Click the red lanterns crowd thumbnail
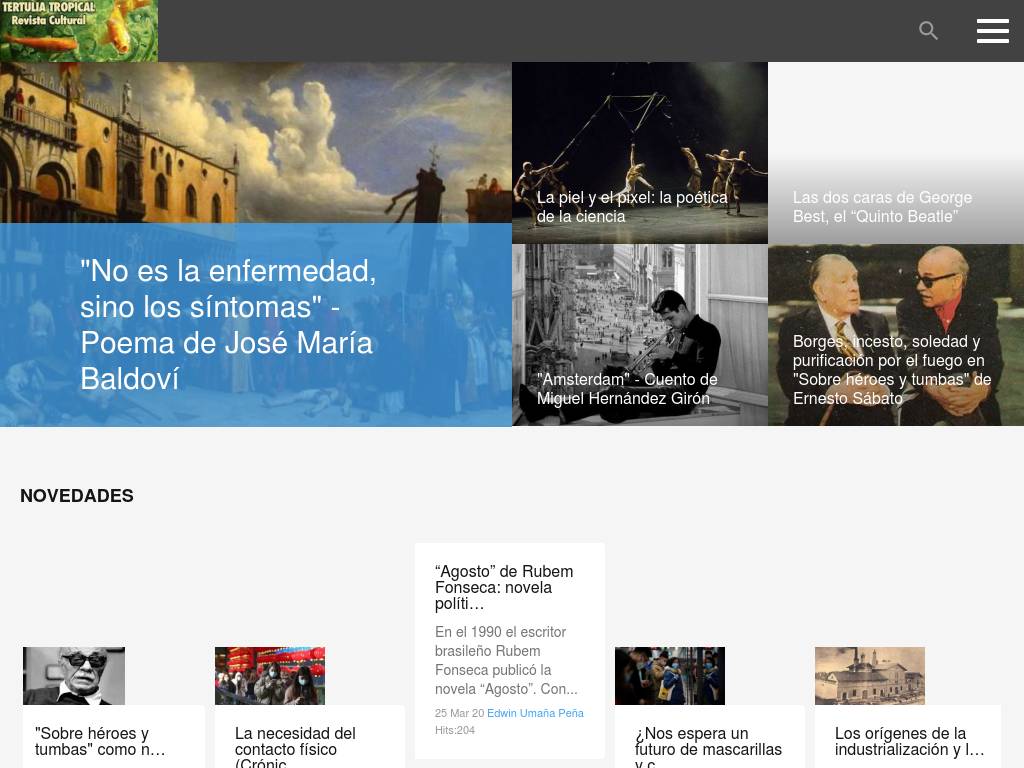 tap(270, 676)
